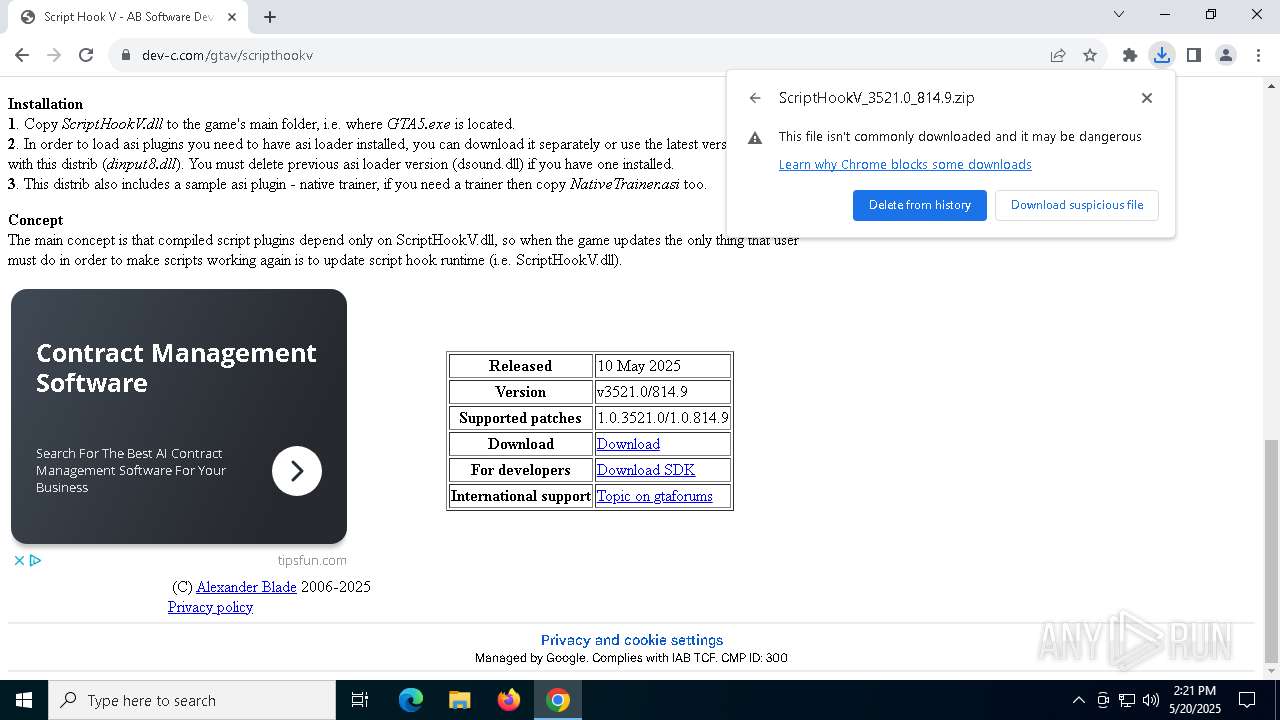Click the ad arrow circle button
This screenshot has height=720, width=1280.
[297, 471]
